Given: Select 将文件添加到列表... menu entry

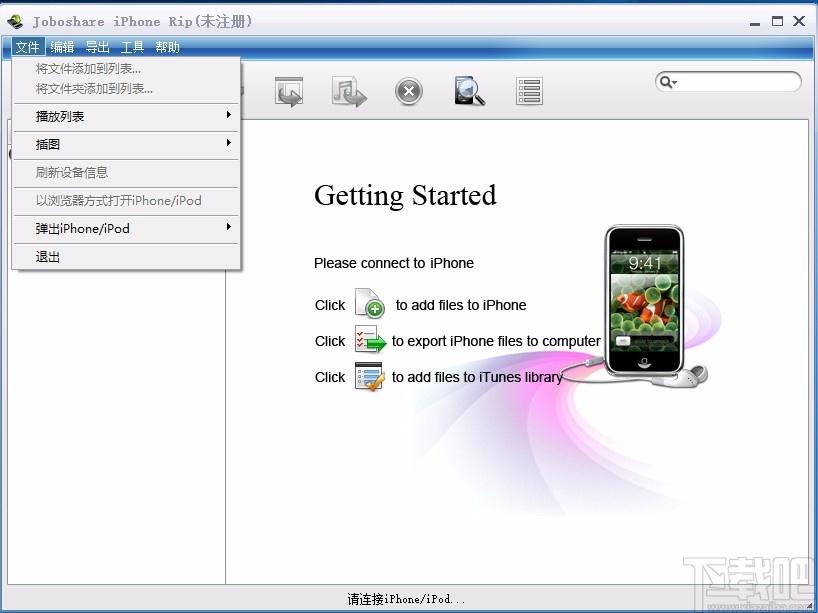Looking at the screenshot, I should pos(126,68).
